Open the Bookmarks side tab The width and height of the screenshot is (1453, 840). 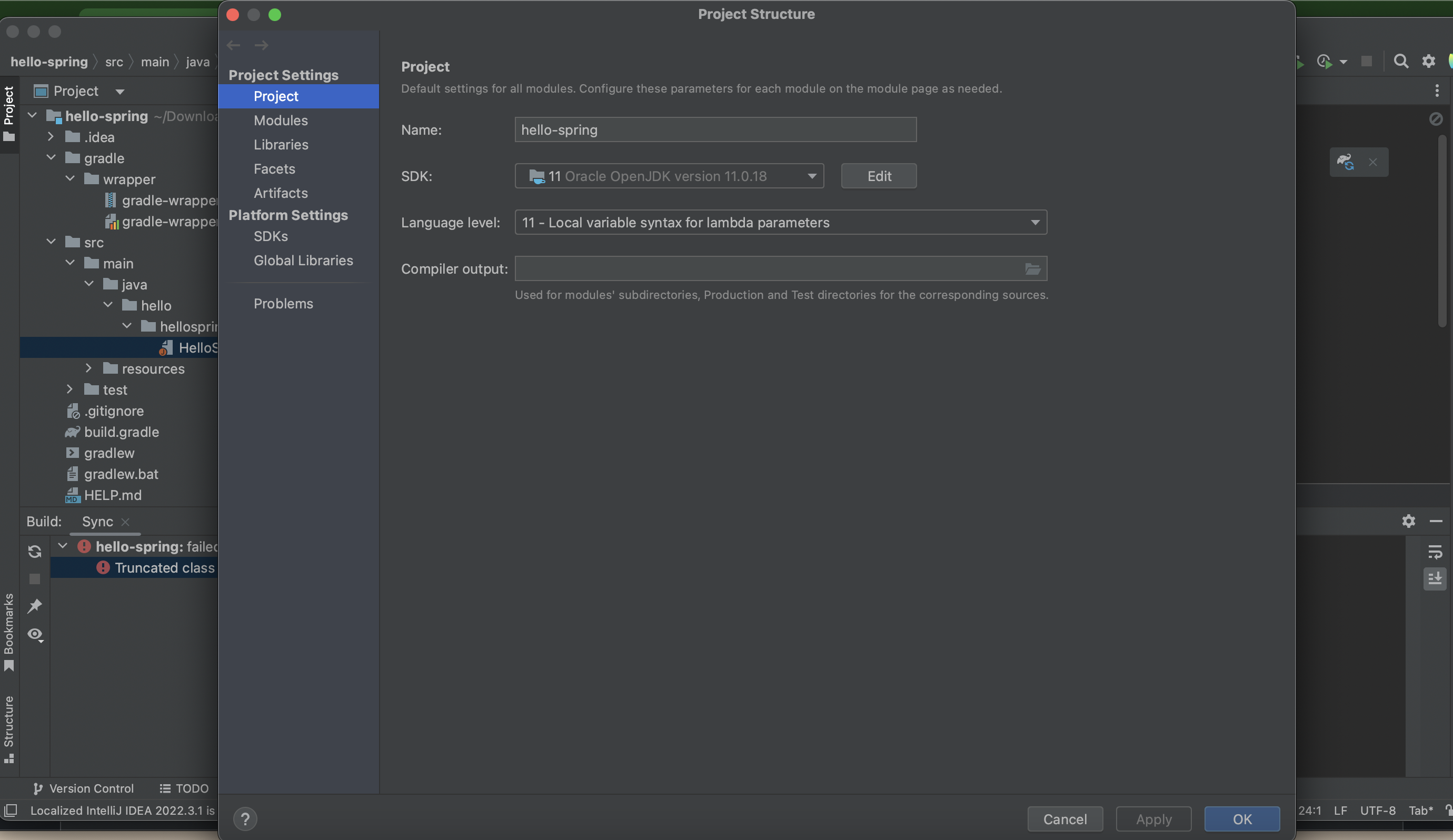click(8, 633)
